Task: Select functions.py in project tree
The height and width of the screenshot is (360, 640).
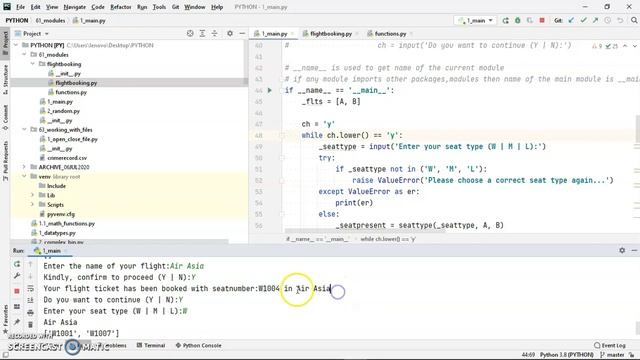Action: 71,92
